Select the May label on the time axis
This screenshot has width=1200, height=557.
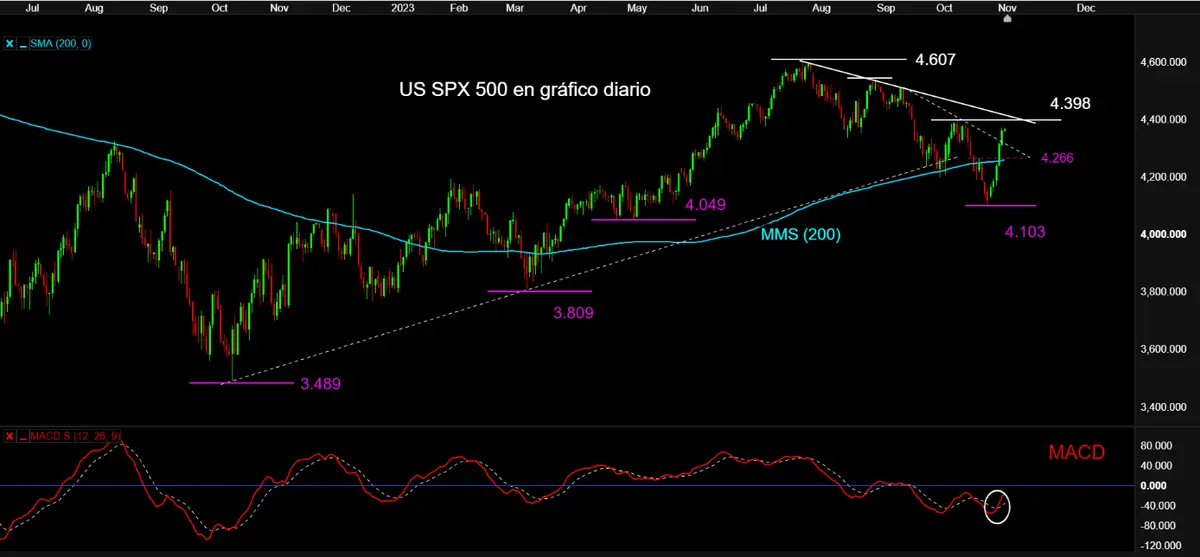point(636,9)
